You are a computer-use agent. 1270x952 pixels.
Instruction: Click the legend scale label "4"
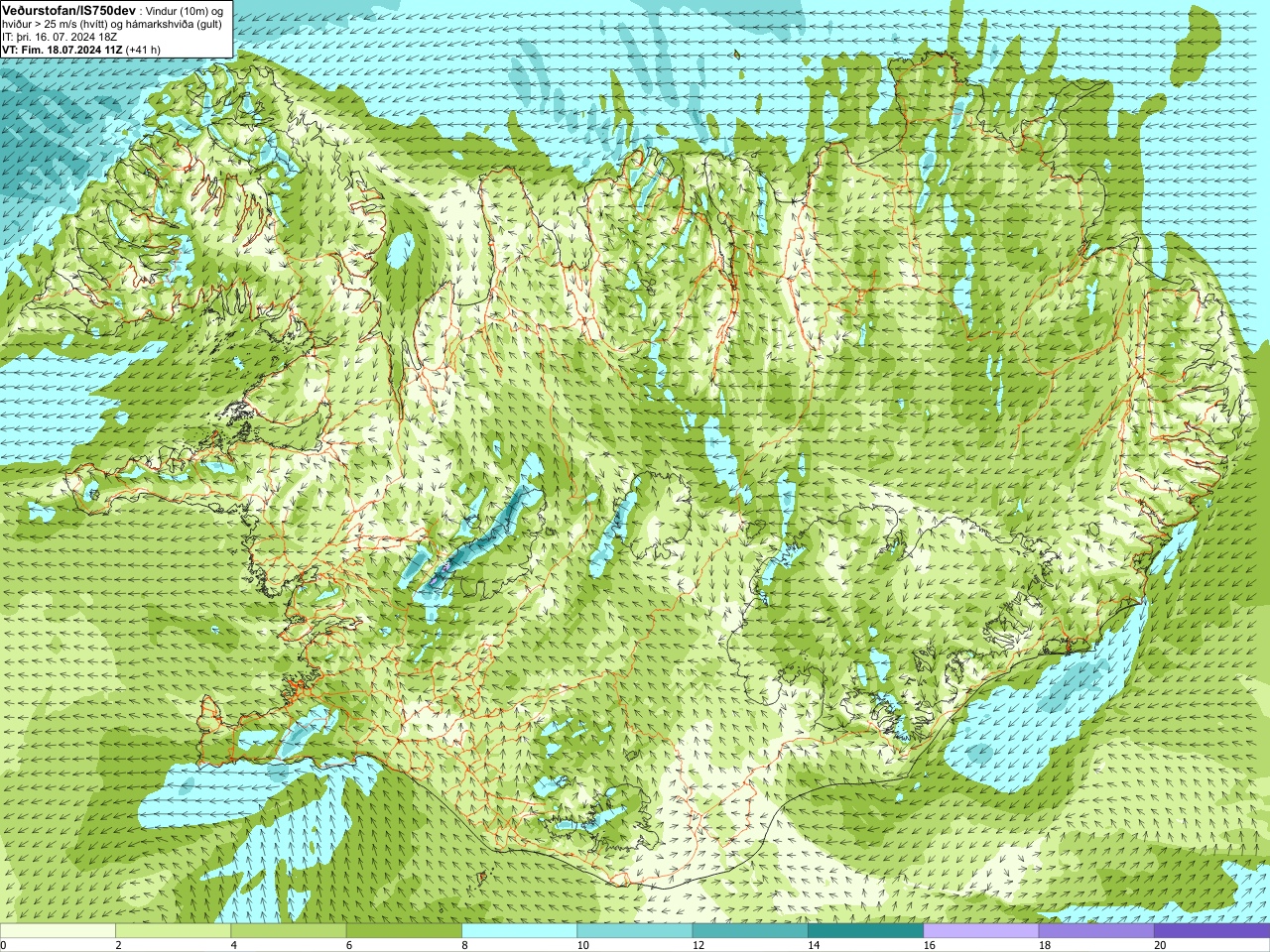tap(233, 945)
